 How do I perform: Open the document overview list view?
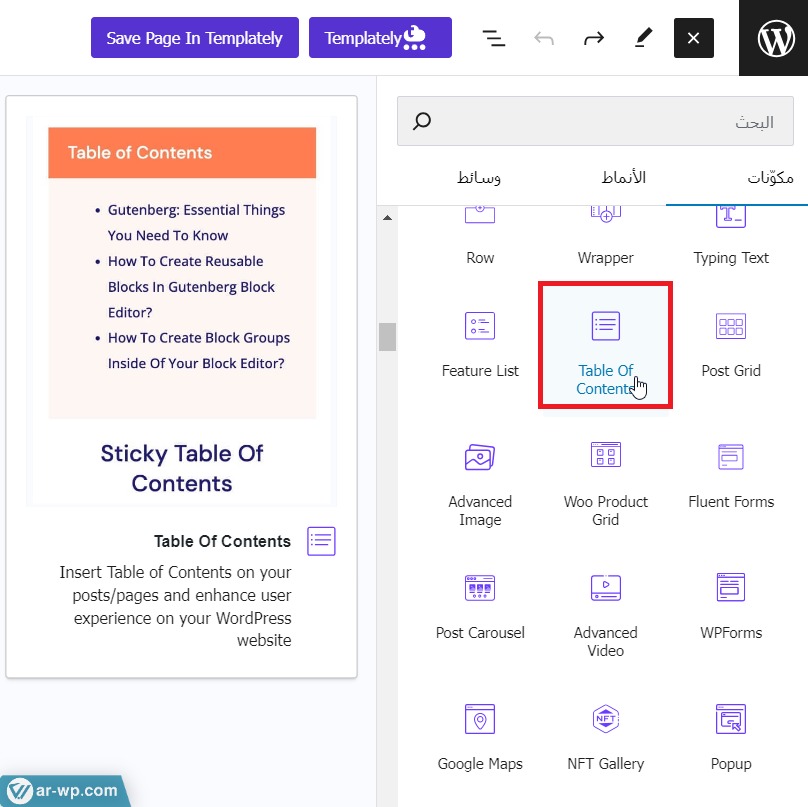[494, 38]
